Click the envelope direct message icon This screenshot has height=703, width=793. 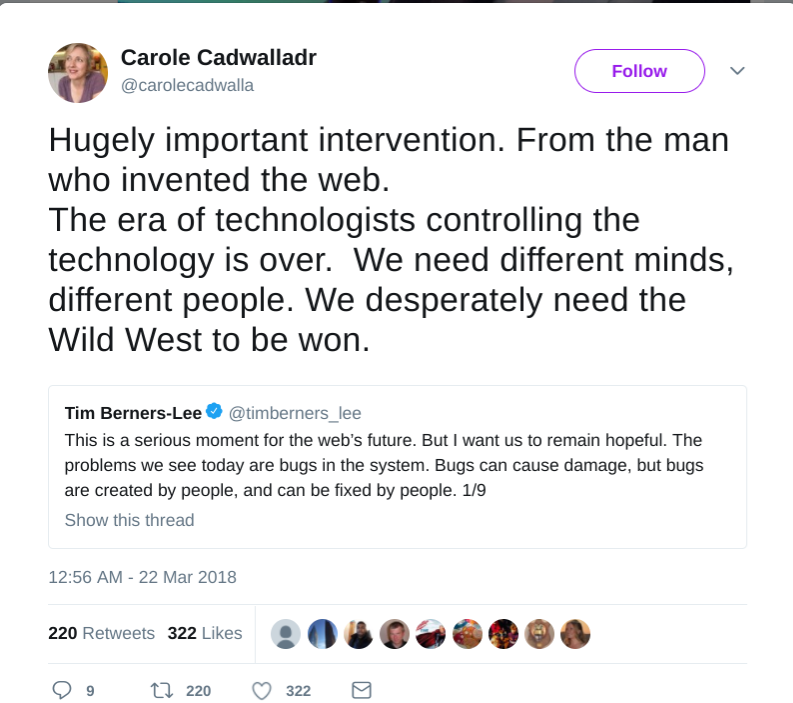tap(361, 690)
